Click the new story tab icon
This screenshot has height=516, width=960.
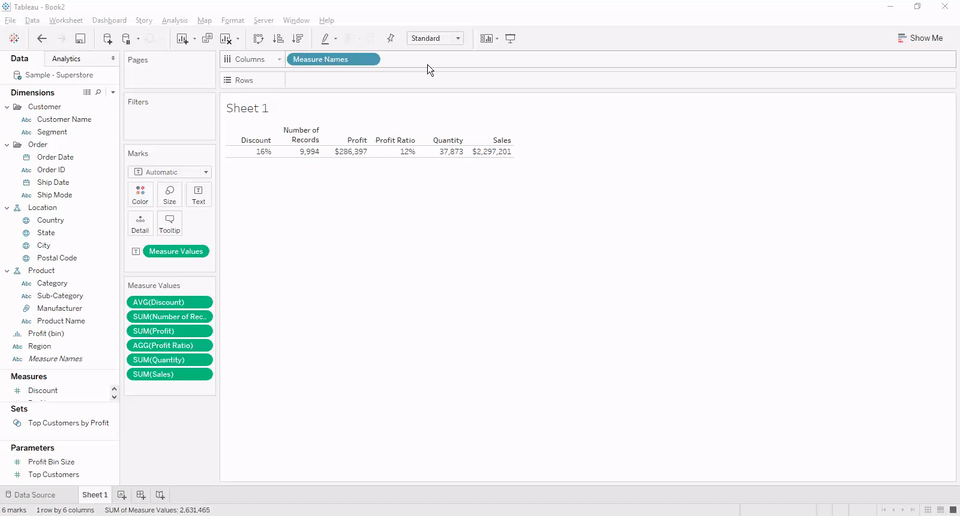[x=160, y=495]
